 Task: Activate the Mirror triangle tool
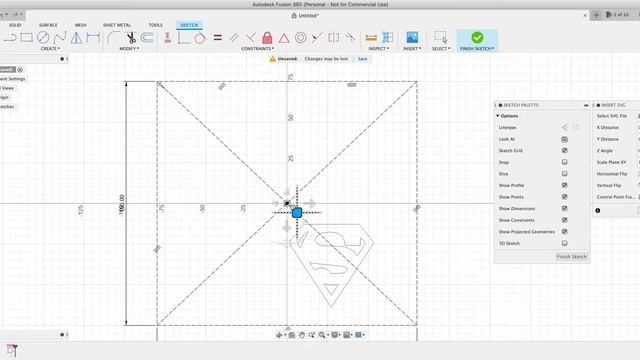point(76,38)
